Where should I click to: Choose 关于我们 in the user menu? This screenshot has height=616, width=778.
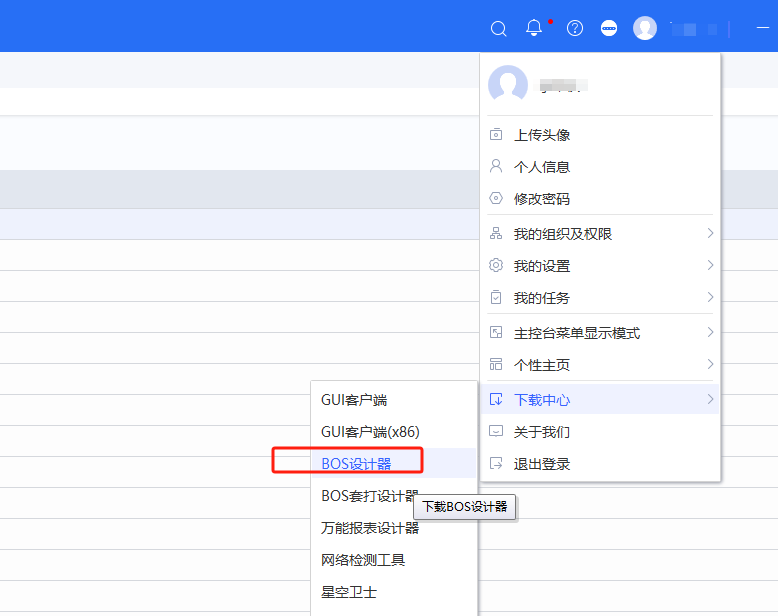click(542, 432)
